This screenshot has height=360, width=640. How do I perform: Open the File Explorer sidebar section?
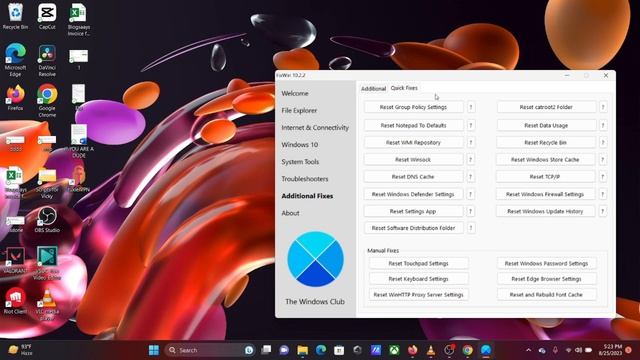(x=299, y=111)
